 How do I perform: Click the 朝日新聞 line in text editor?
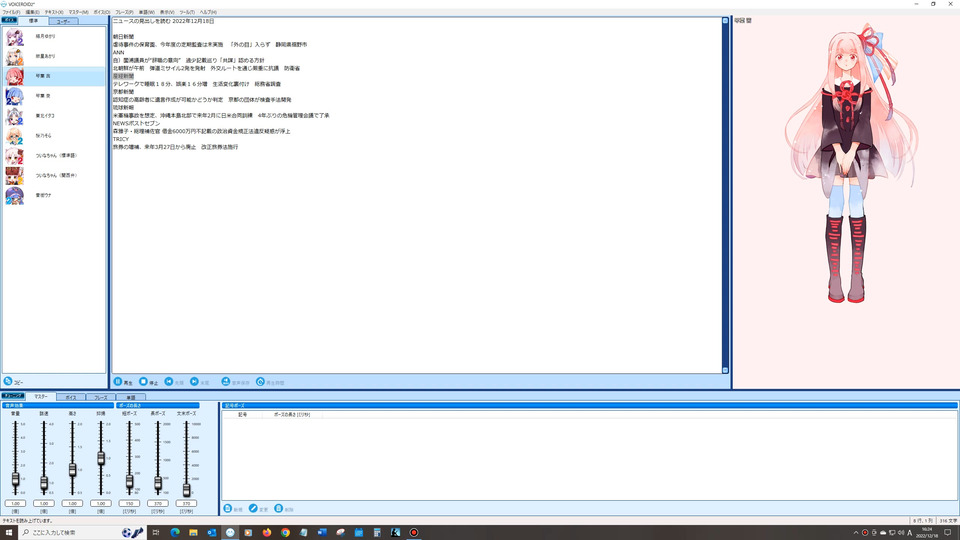[x=124, y=37]
